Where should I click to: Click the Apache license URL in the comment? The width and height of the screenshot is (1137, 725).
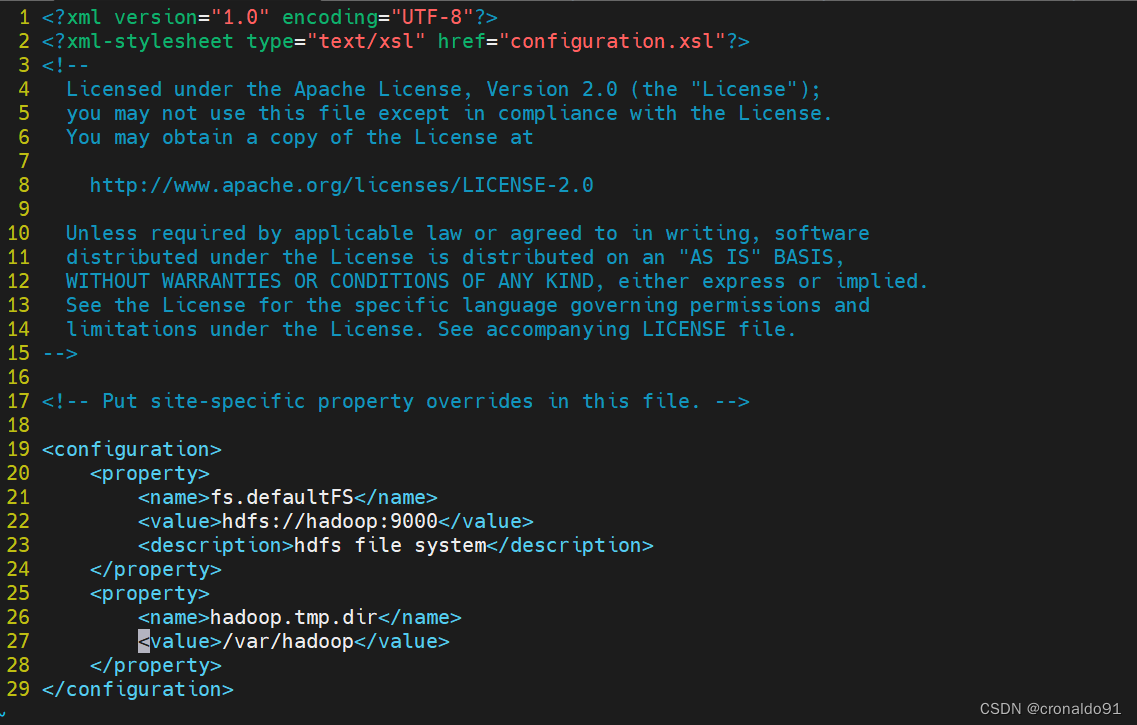tap(342, 186)
